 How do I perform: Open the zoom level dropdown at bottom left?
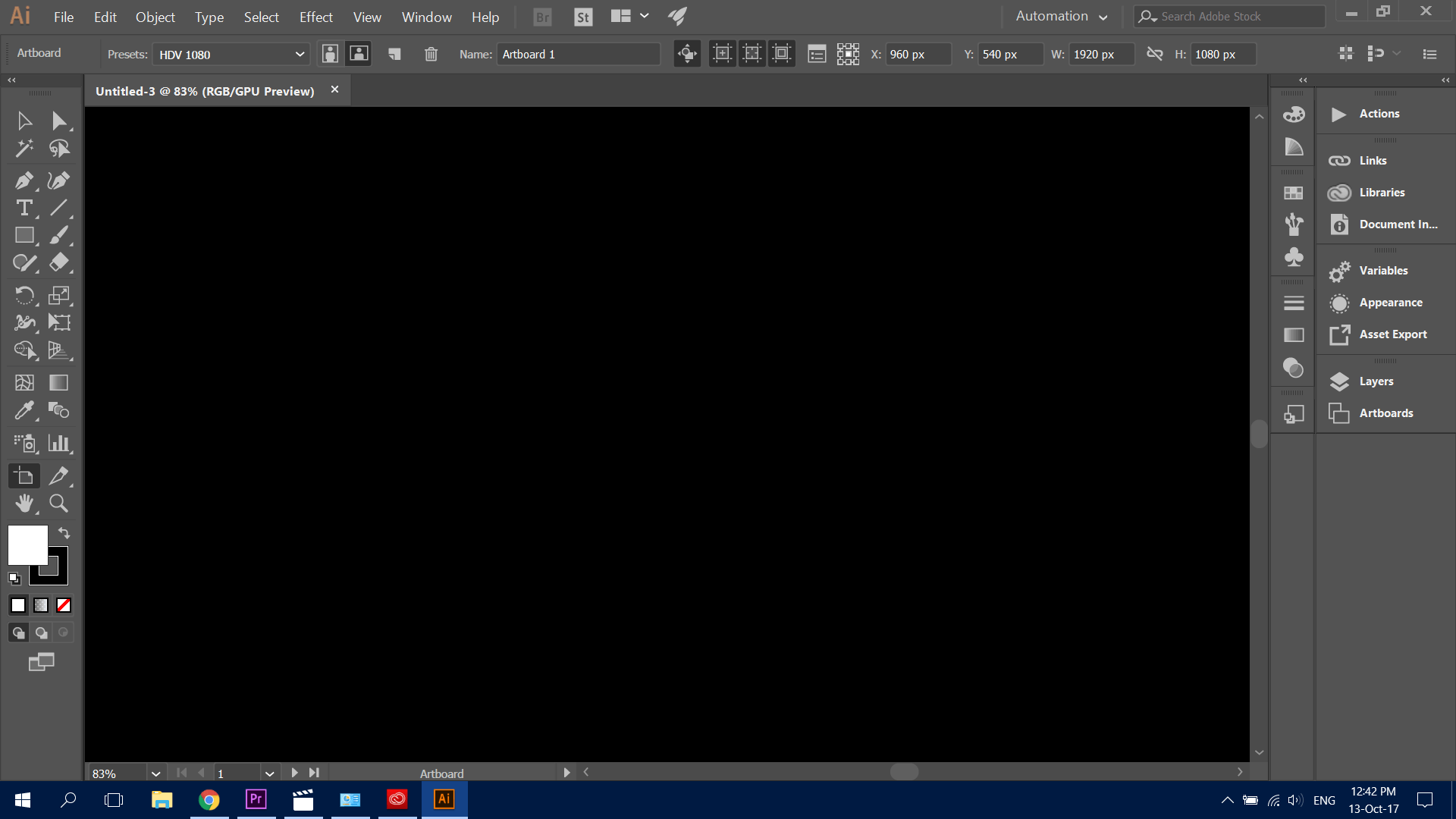pyautogui.click(x=155, y=773)
